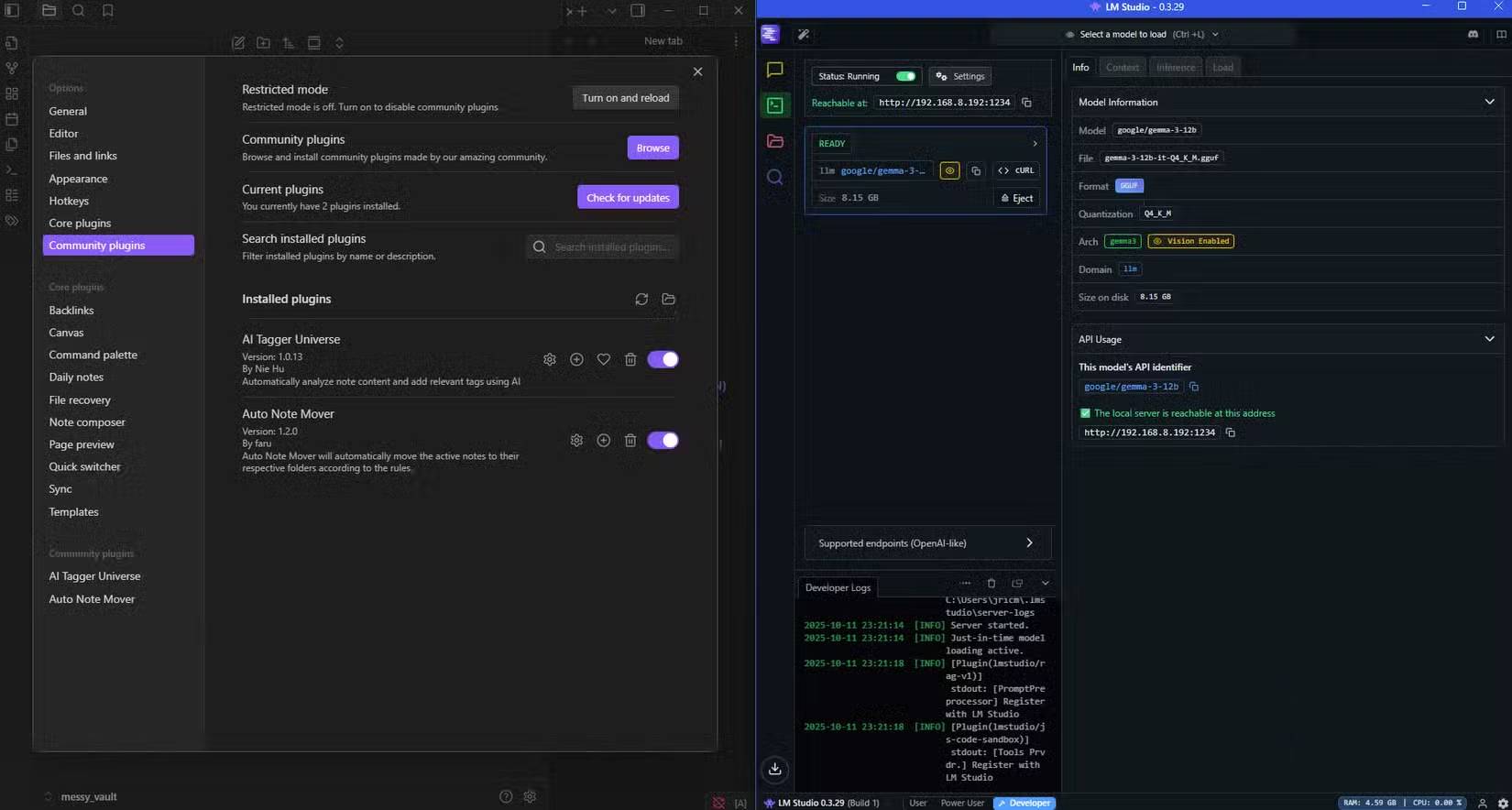Open the LM Studio server Settings button
Viewport: 1512px width, 810px height.
click(960, 76)
